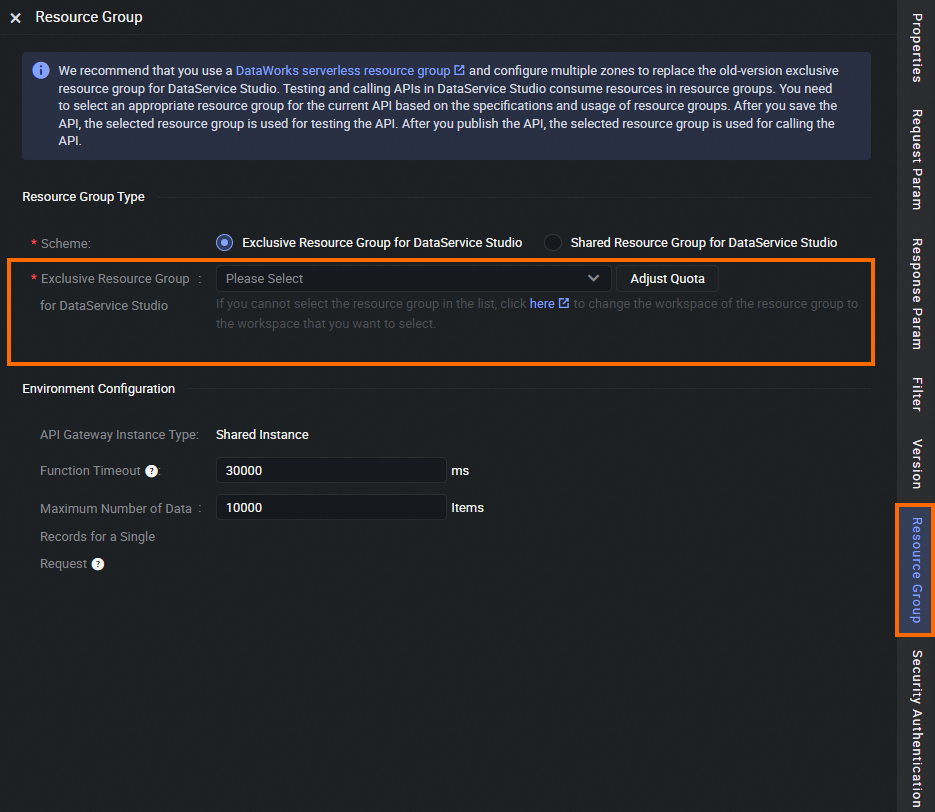Viewport: 935px width, 812px height.
Task: Switch to the Response Param side tab
Action: coord(917,294)
